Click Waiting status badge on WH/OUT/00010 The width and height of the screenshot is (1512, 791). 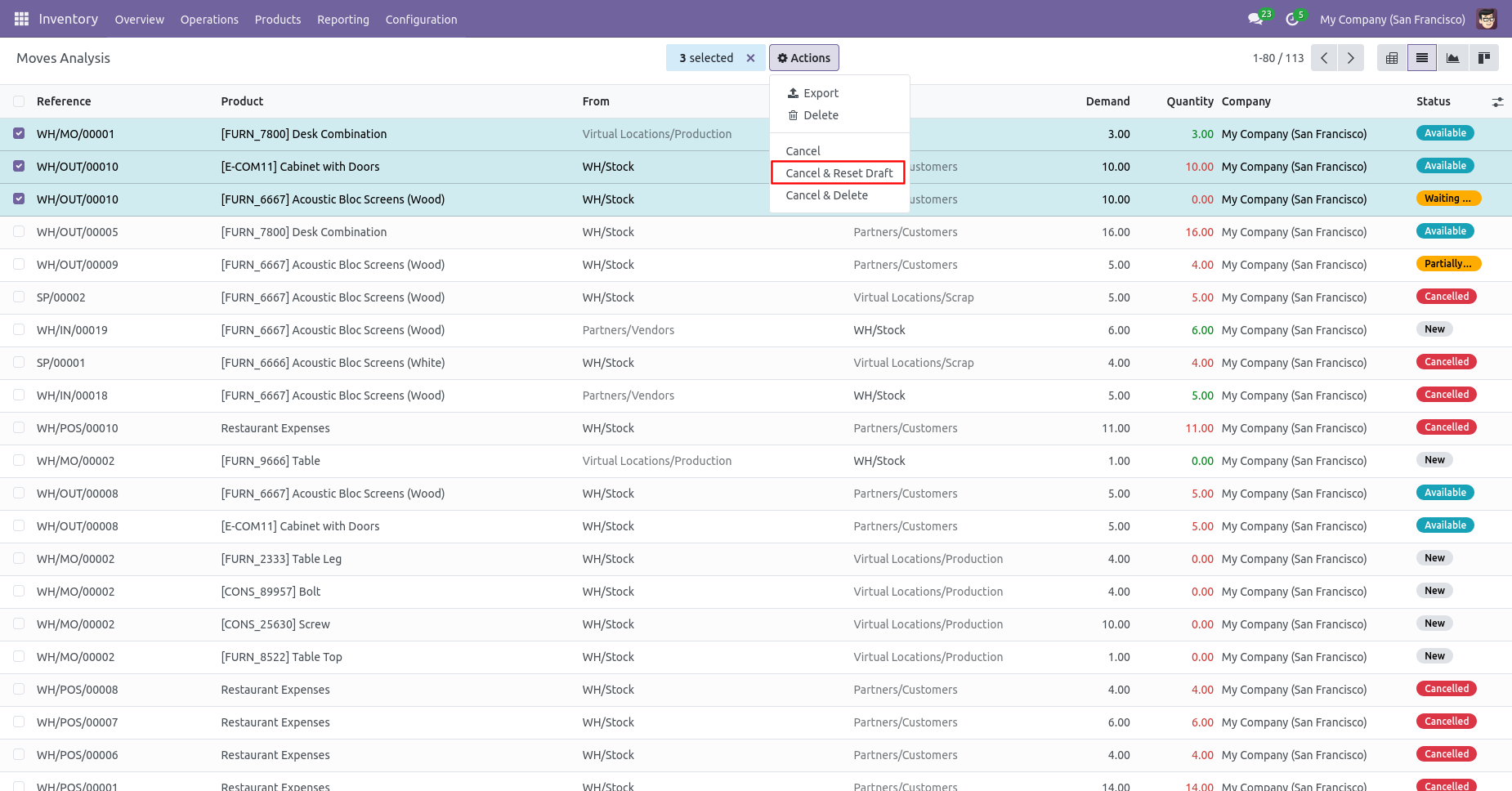coord(1448,199)
